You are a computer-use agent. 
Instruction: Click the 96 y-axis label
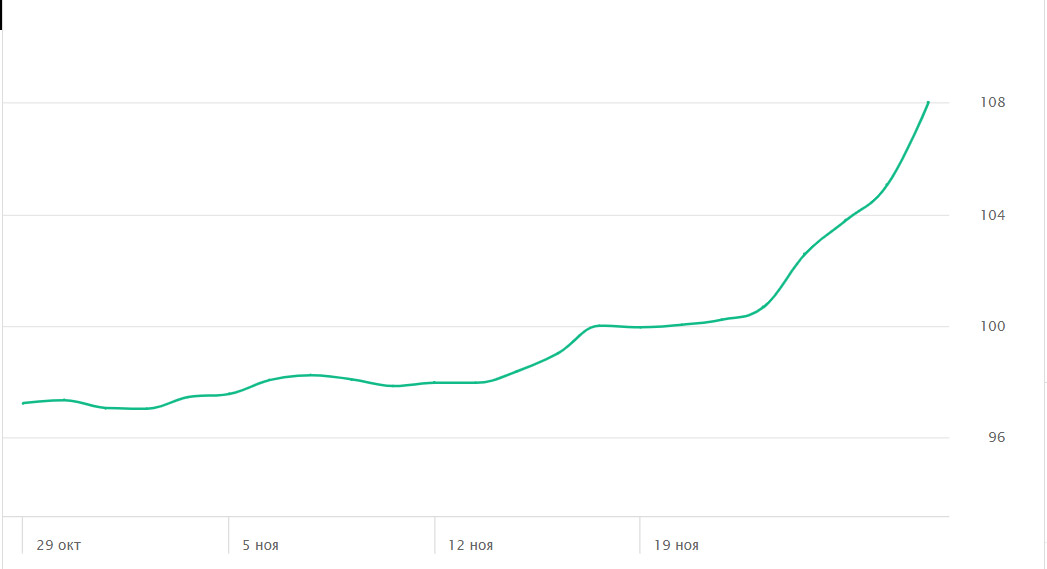pyautogui.click(x=995, y=438)
